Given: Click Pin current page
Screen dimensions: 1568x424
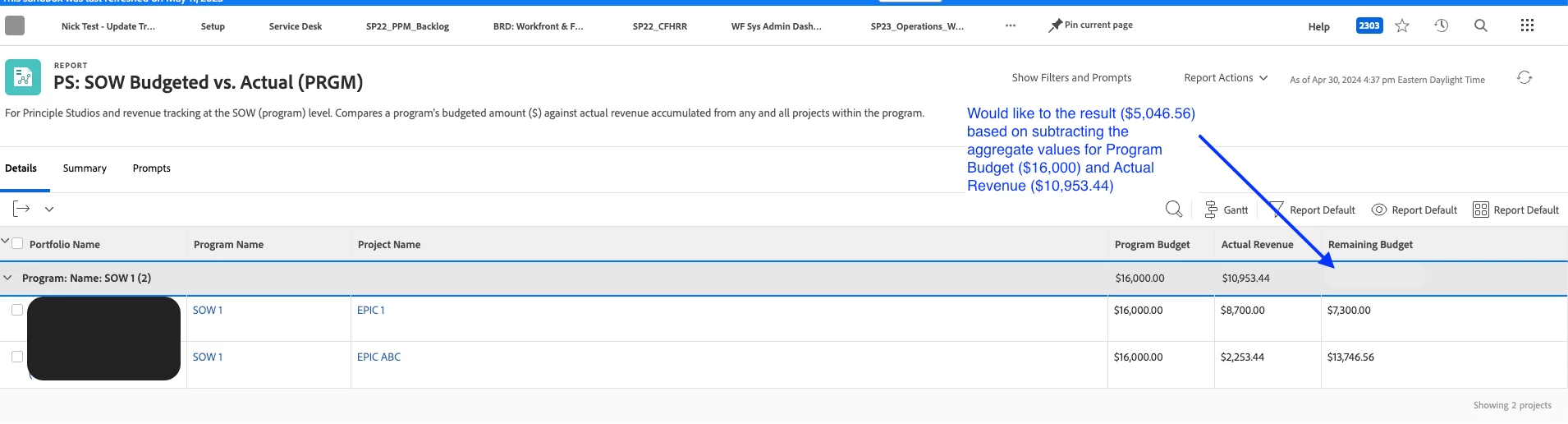Looking at the screenshot, I should pos(1098,25).
